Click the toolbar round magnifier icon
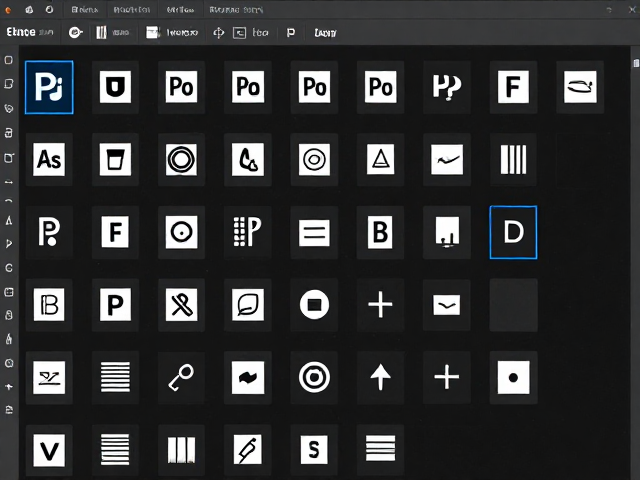 [76, 33]
